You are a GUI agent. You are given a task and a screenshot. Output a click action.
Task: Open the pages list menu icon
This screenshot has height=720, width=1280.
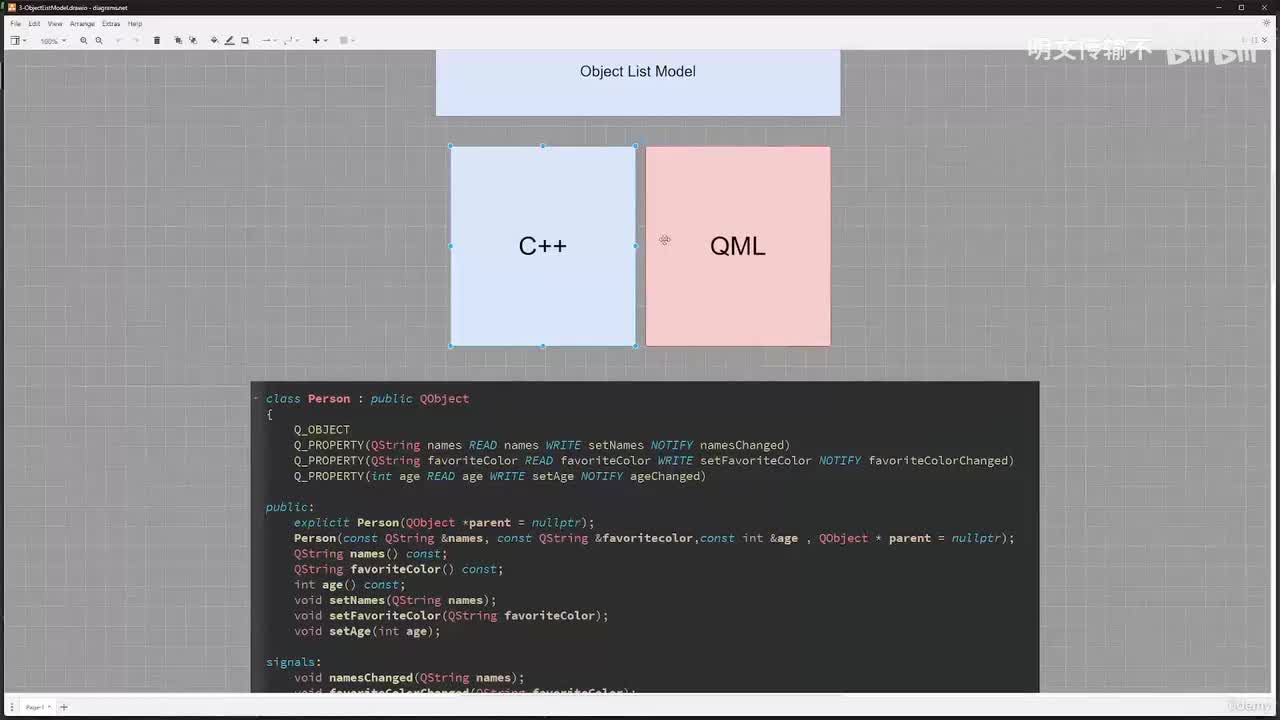coord(11,707)
